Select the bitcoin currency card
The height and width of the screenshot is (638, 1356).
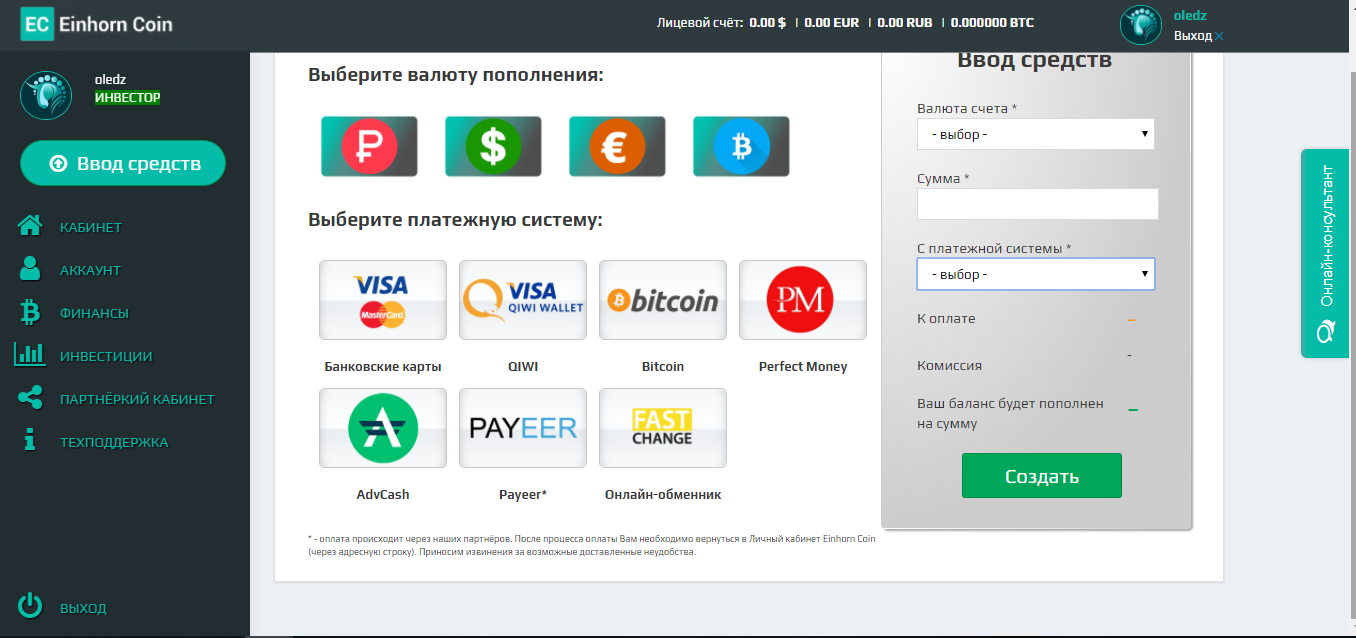(741, 146)
